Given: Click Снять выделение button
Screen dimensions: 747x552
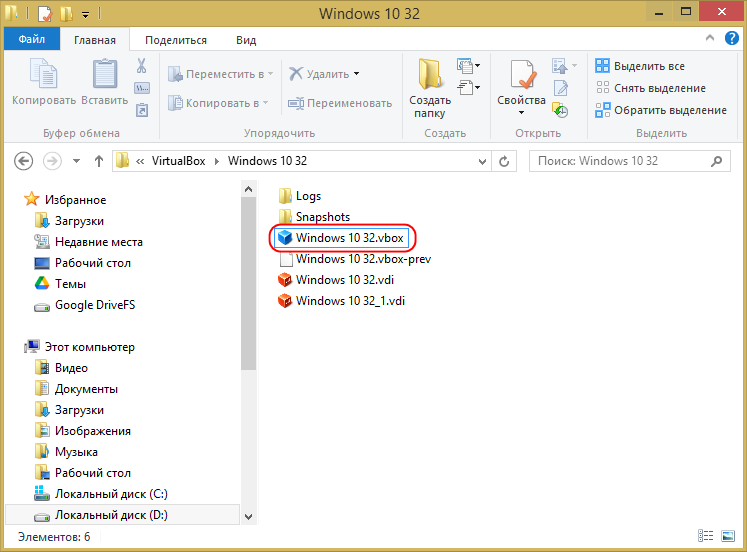Looking at the screenshot, I should pyautogui.click(x=650, y=88).
